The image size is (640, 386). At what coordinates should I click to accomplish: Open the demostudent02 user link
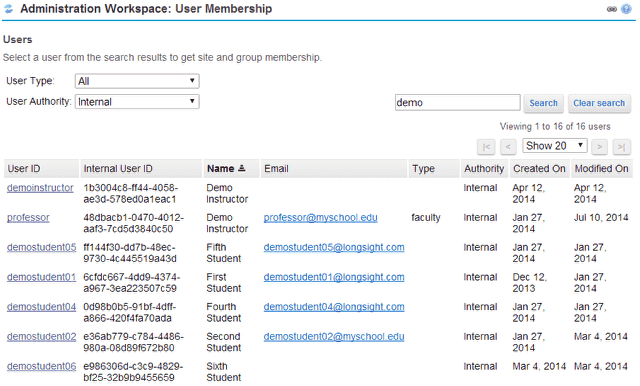(41, 337)
